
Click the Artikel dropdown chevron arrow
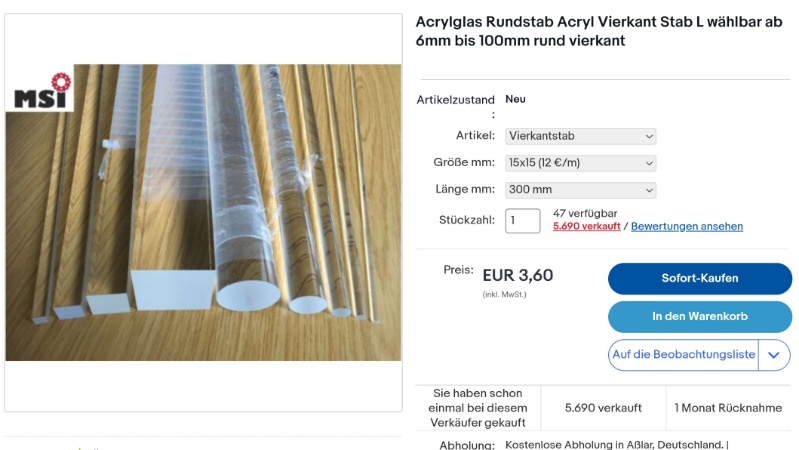click(x=649, y=137)
